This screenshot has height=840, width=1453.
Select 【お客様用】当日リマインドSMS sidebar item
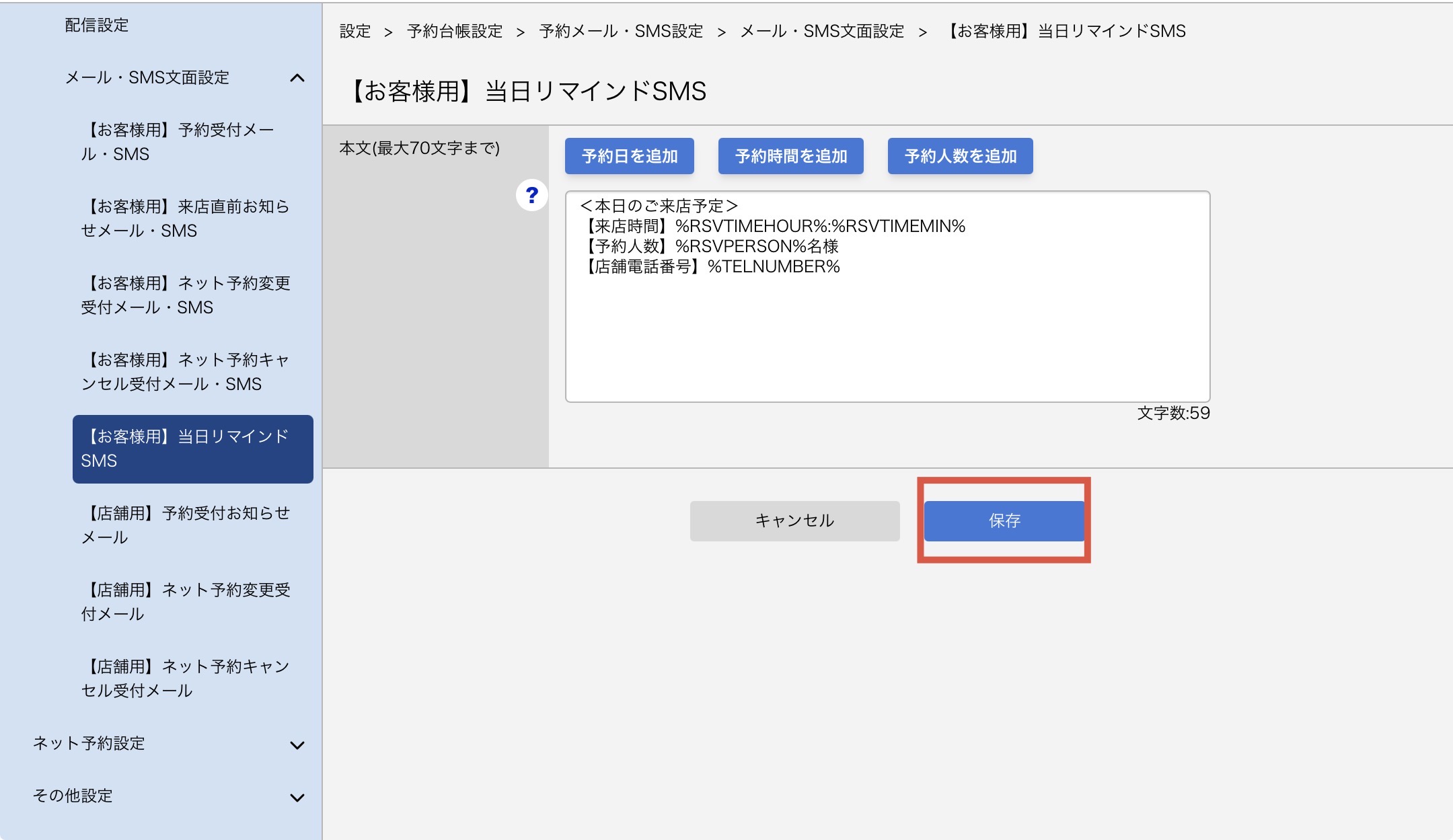click(x=192, y=449)
